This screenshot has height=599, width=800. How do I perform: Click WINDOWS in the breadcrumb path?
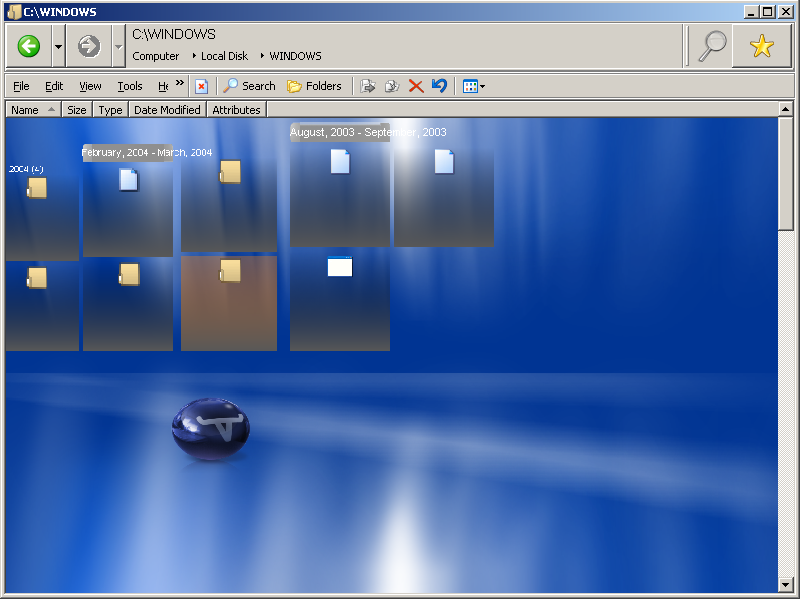(x=295, y=56)
